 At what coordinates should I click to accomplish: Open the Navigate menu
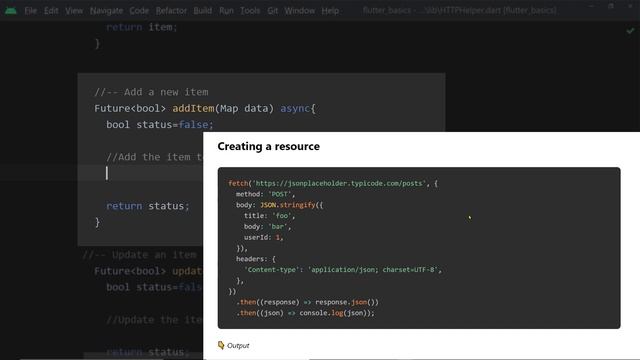(106, 11)
